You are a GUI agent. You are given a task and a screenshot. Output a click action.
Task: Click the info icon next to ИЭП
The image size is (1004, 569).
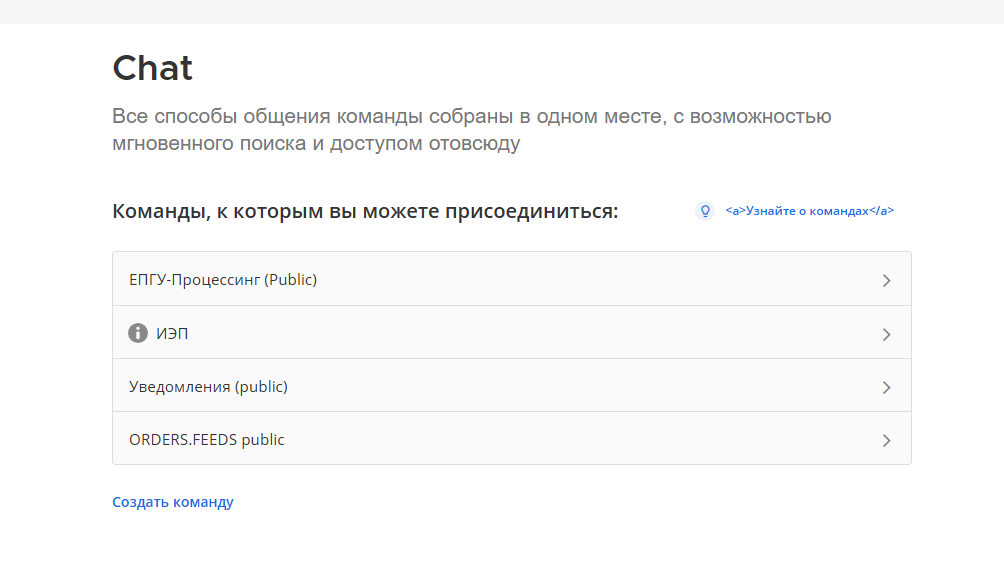tap(138, 333)
